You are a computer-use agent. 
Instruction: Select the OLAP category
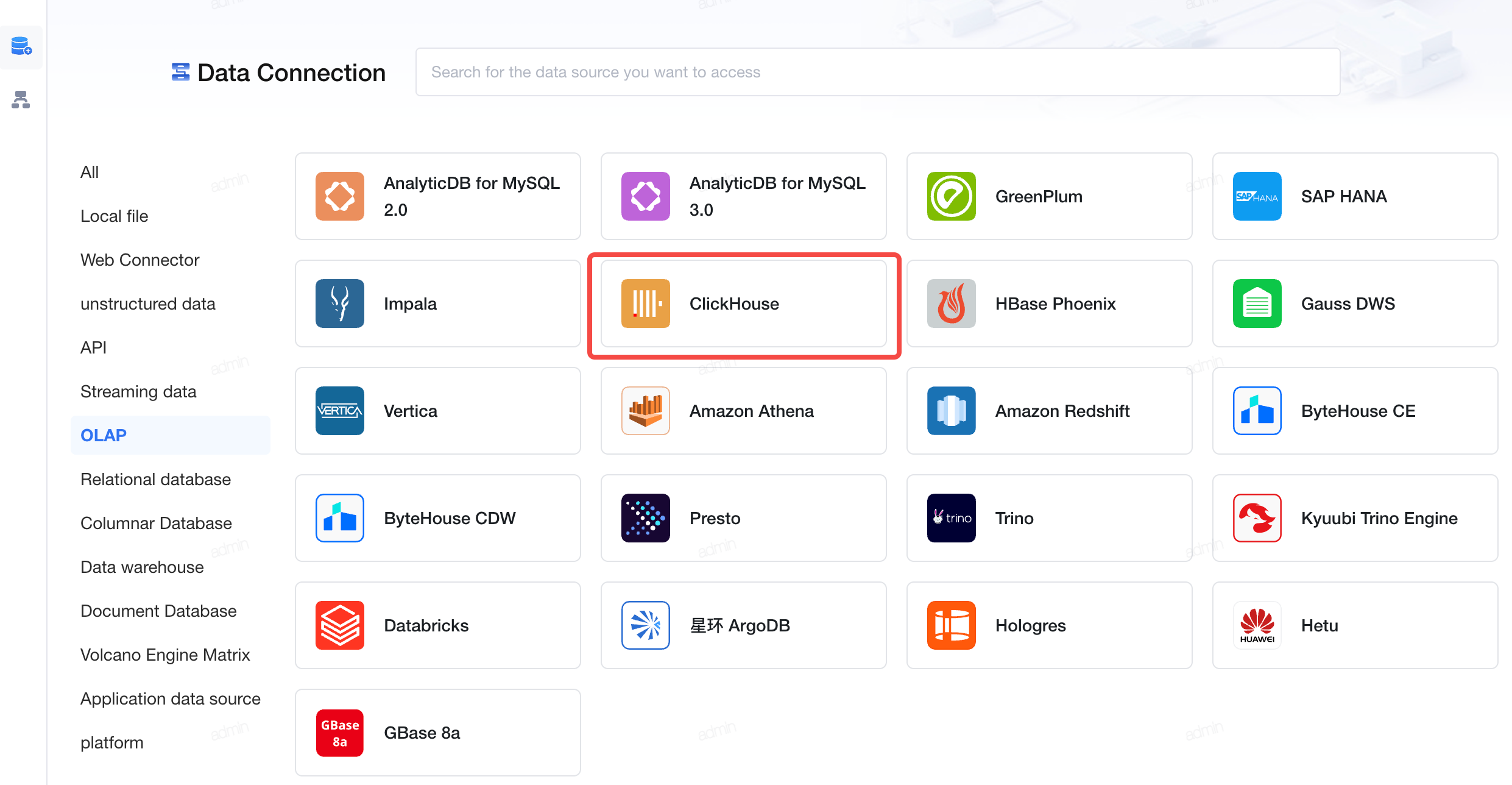click(170, 435)
